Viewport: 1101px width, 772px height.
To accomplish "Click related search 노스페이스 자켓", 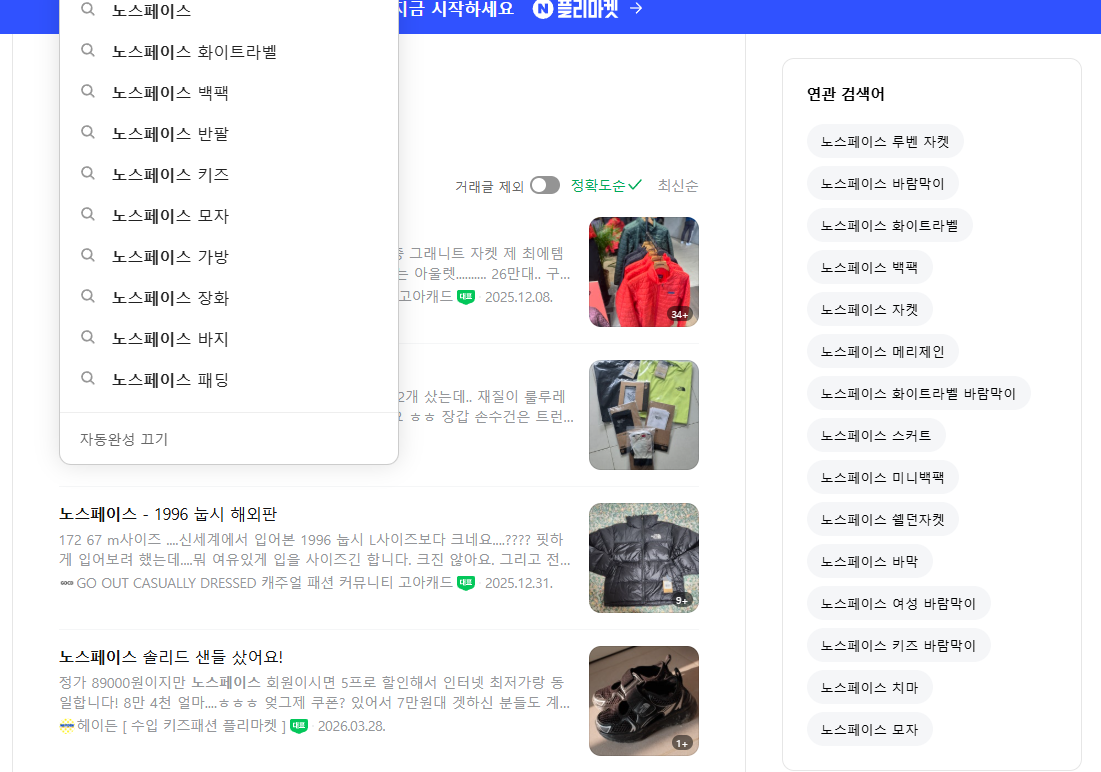I will coord(869,310).
